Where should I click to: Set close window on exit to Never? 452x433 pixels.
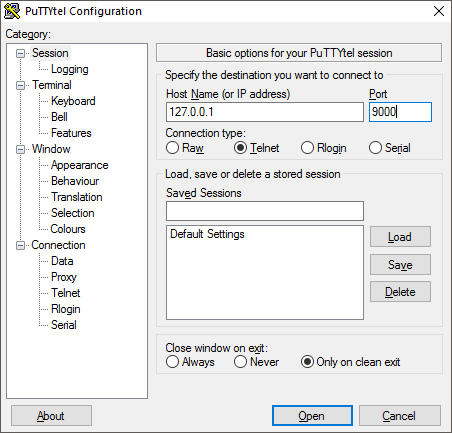tap(240, 362)
